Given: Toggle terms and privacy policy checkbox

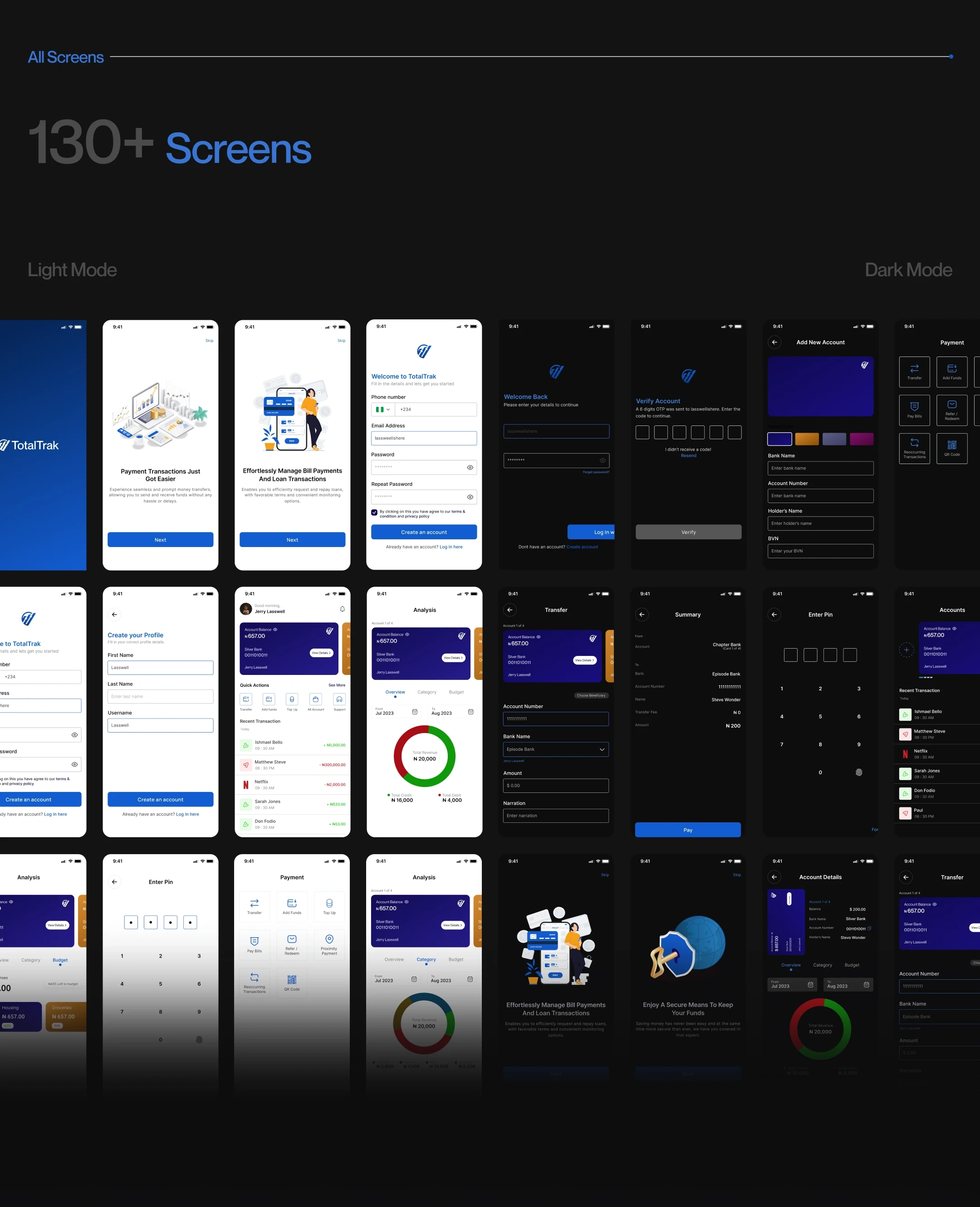Looking at the screenshot, I should click(374, 513).
